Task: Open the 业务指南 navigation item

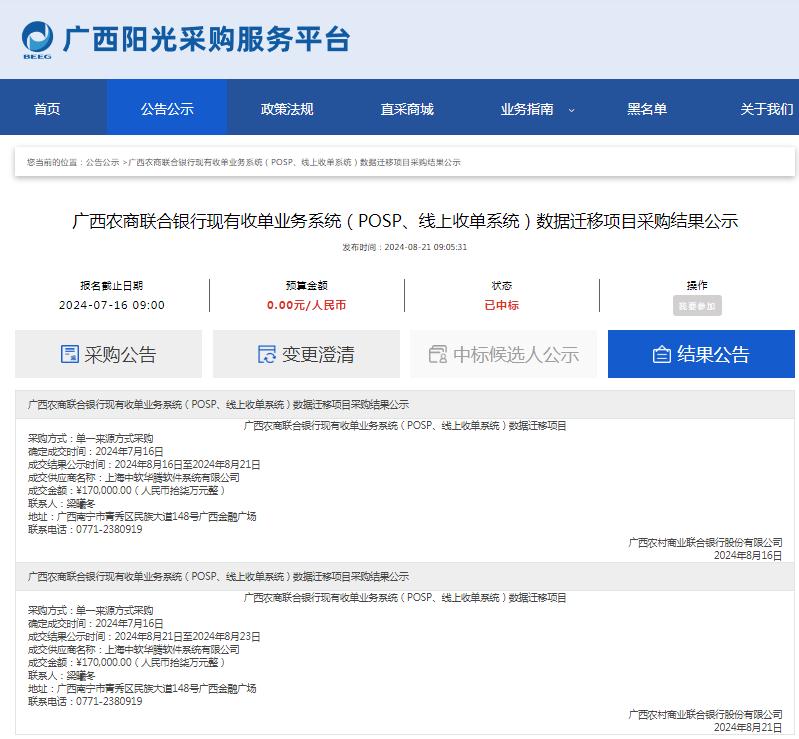Action: (x=527, y=109)
